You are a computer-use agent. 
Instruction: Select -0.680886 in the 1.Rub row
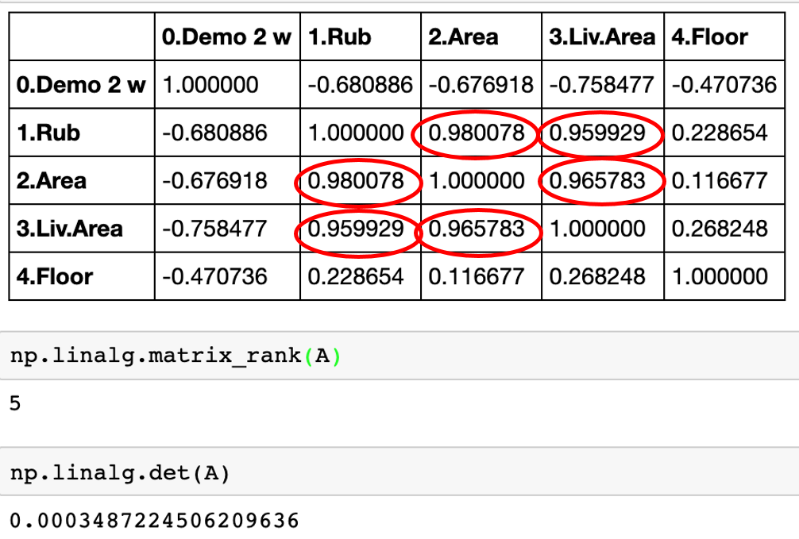click(215, 132)
